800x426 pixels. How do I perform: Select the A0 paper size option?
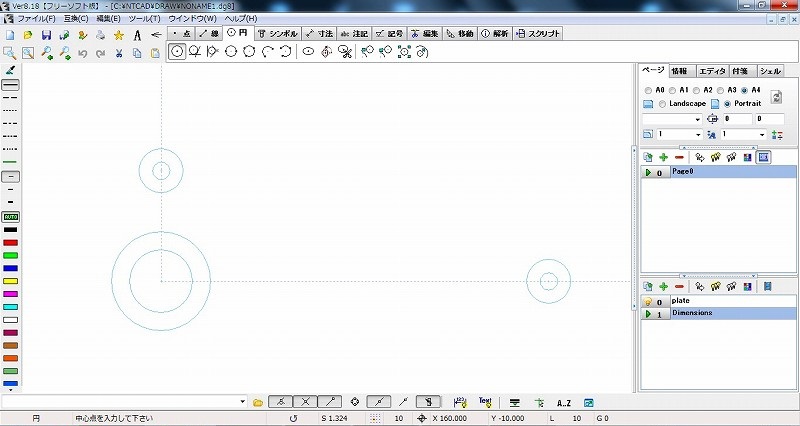pos(647,90)
